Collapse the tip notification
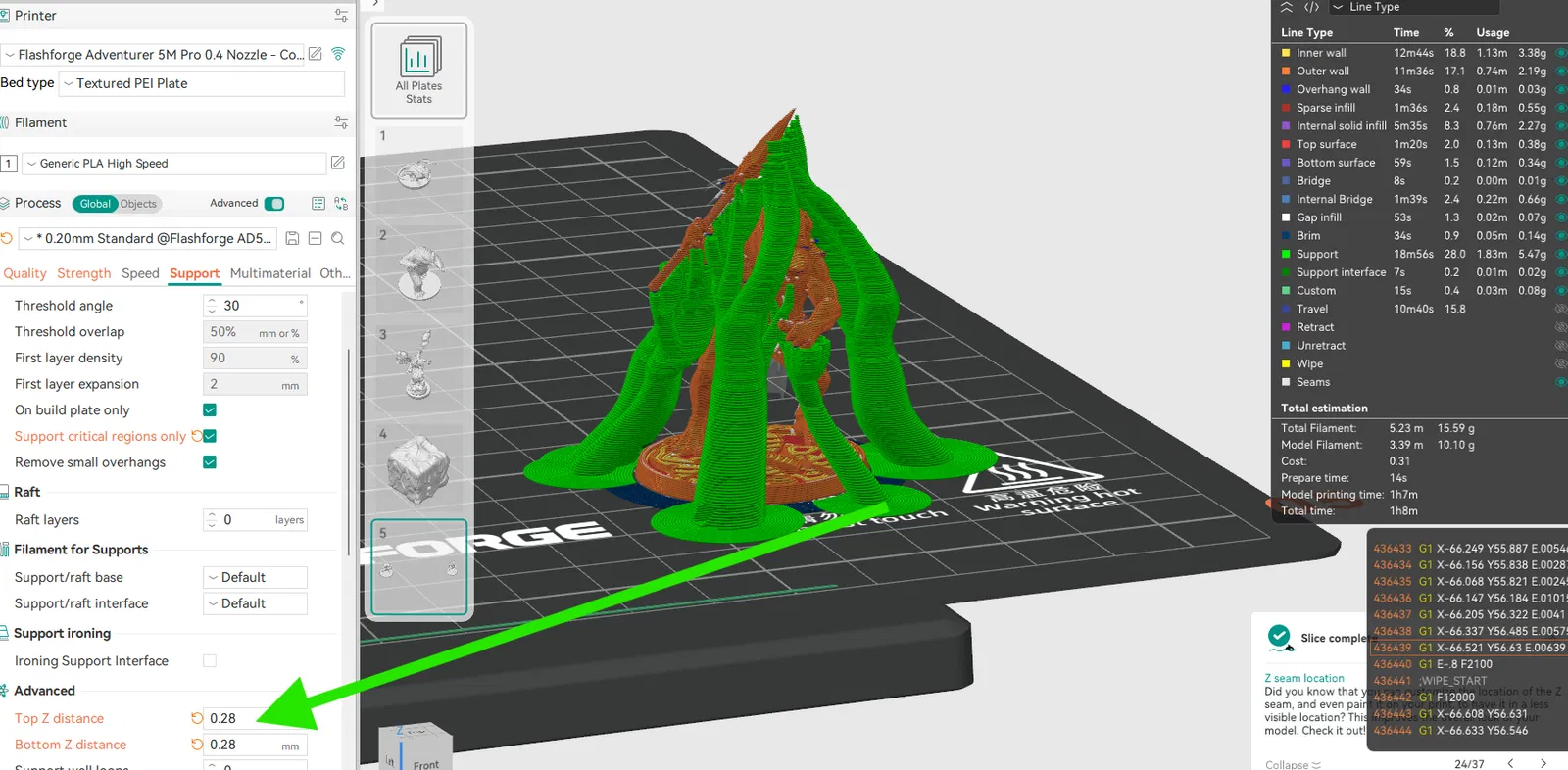1568x770 pixels. 1293,764
